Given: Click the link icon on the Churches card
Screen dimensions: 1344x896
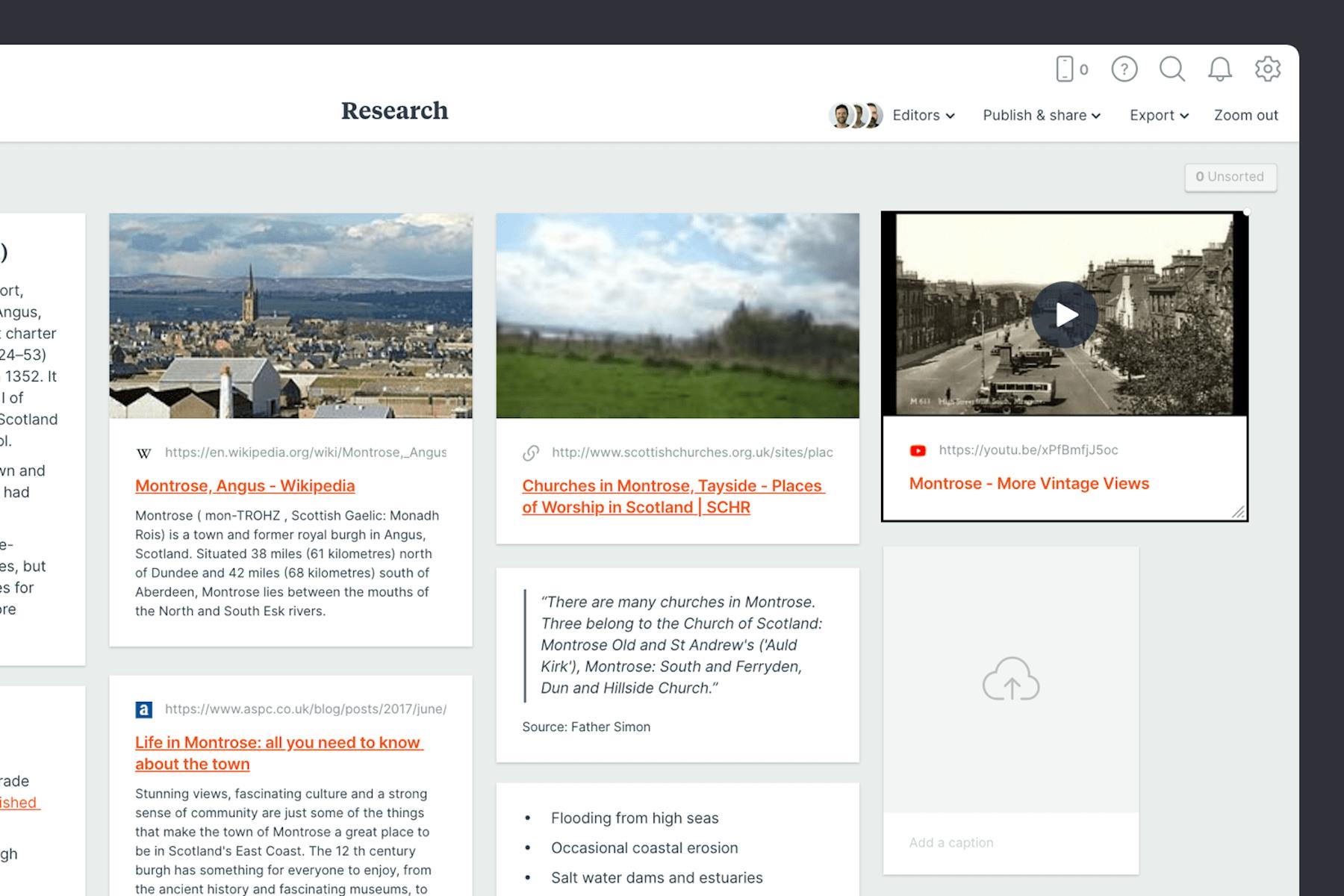Looking at the screenshot, I should point(532,452).
